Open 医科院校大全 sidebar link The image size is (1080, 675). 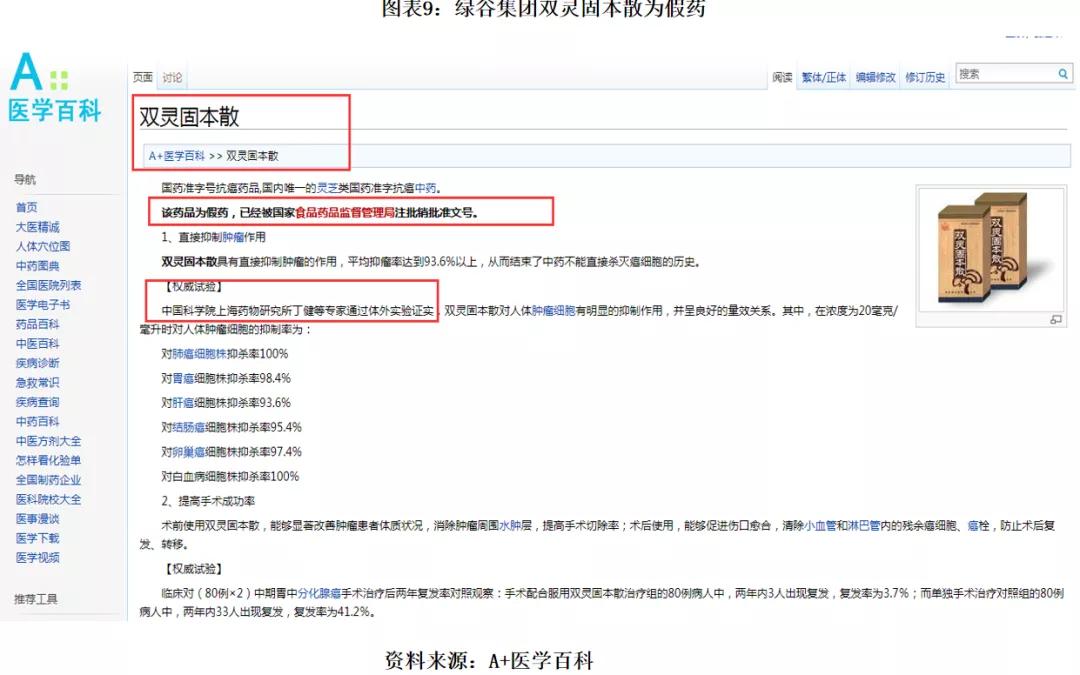[48, 499]
